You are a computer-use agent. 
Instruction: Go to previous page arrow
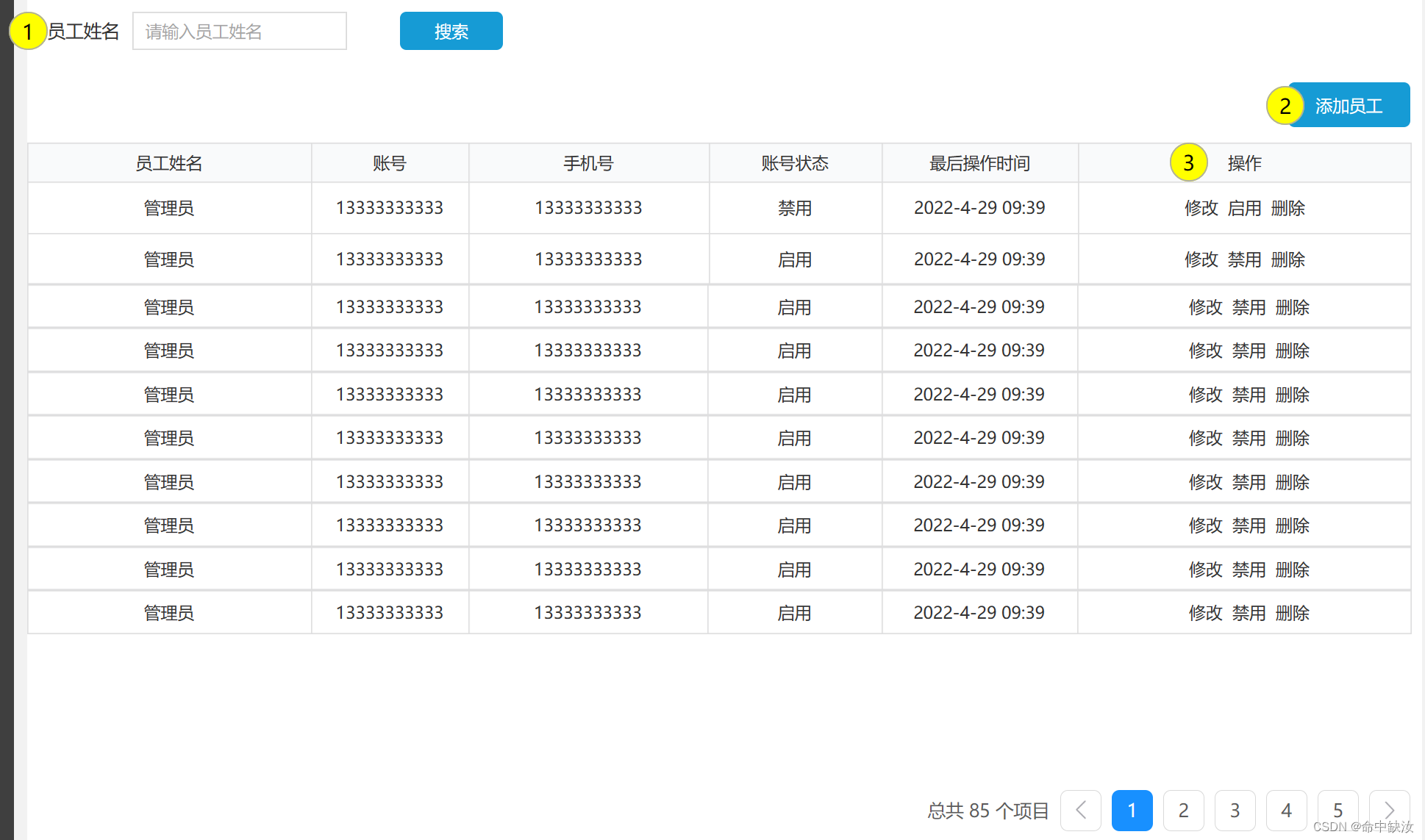point(1080,810)
